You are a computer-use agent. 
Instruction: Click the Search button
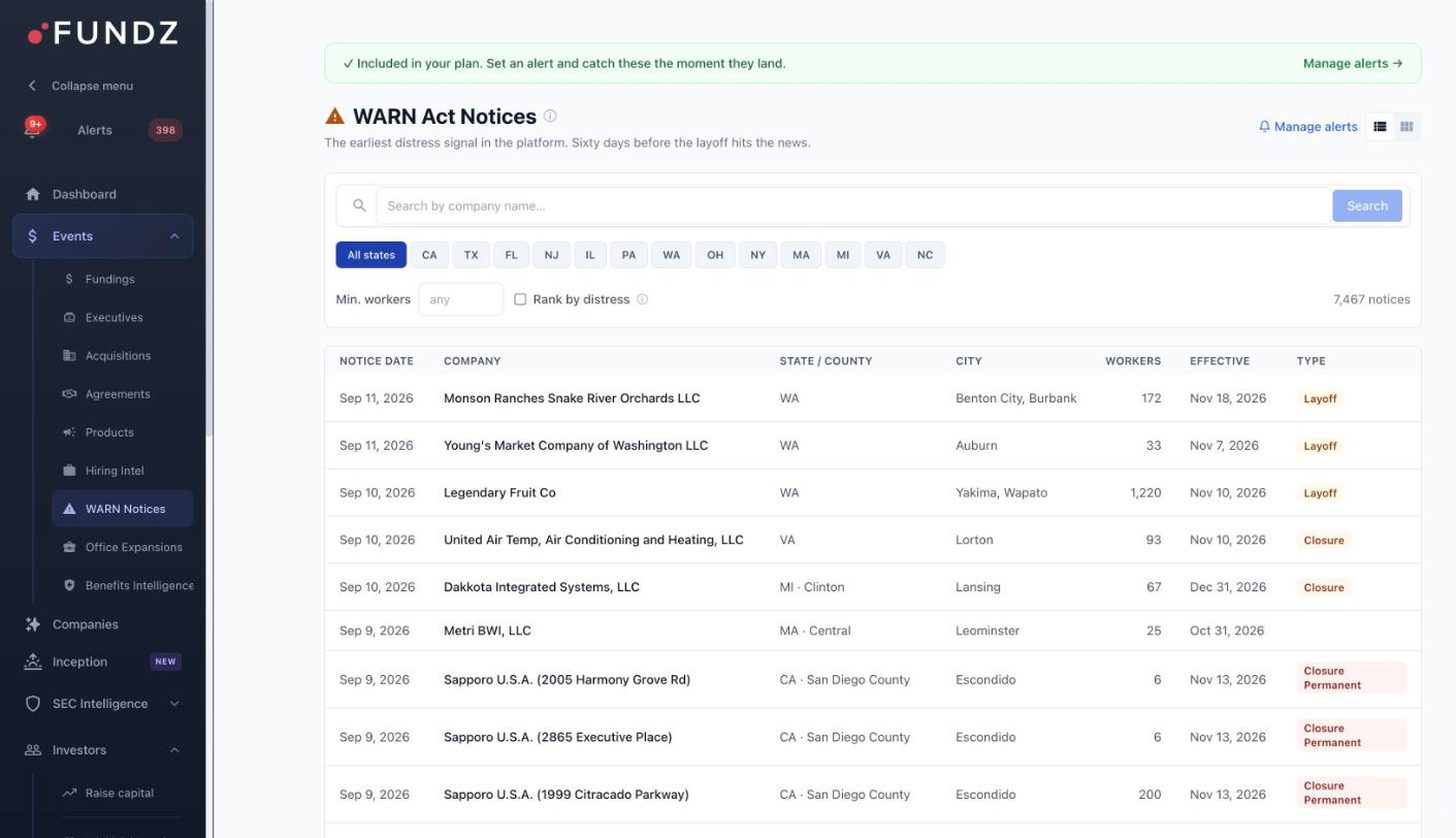click(1367, 206)
